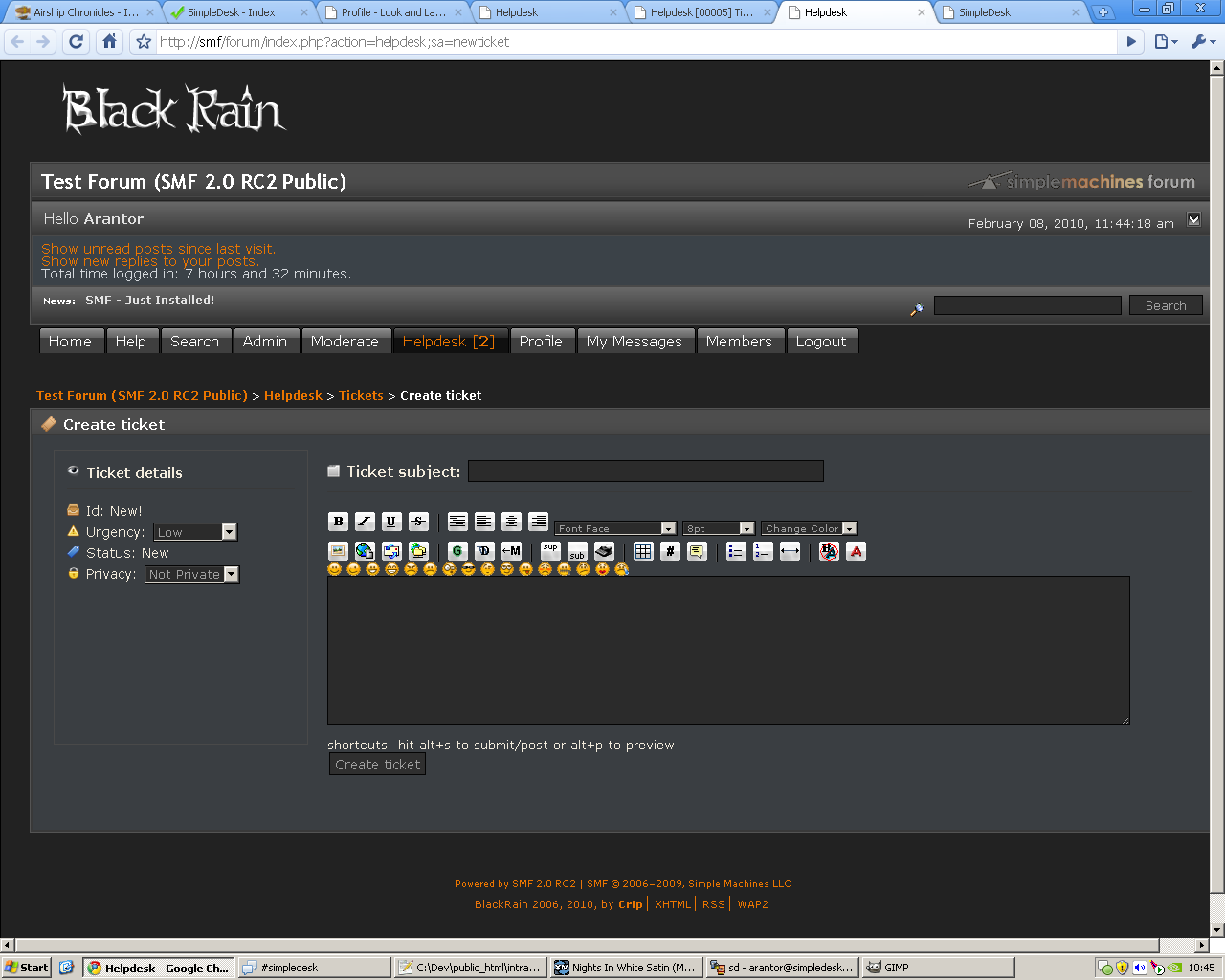Insert unordered bullet list button
Screen dimensions: 1225x980
(736, 551)
